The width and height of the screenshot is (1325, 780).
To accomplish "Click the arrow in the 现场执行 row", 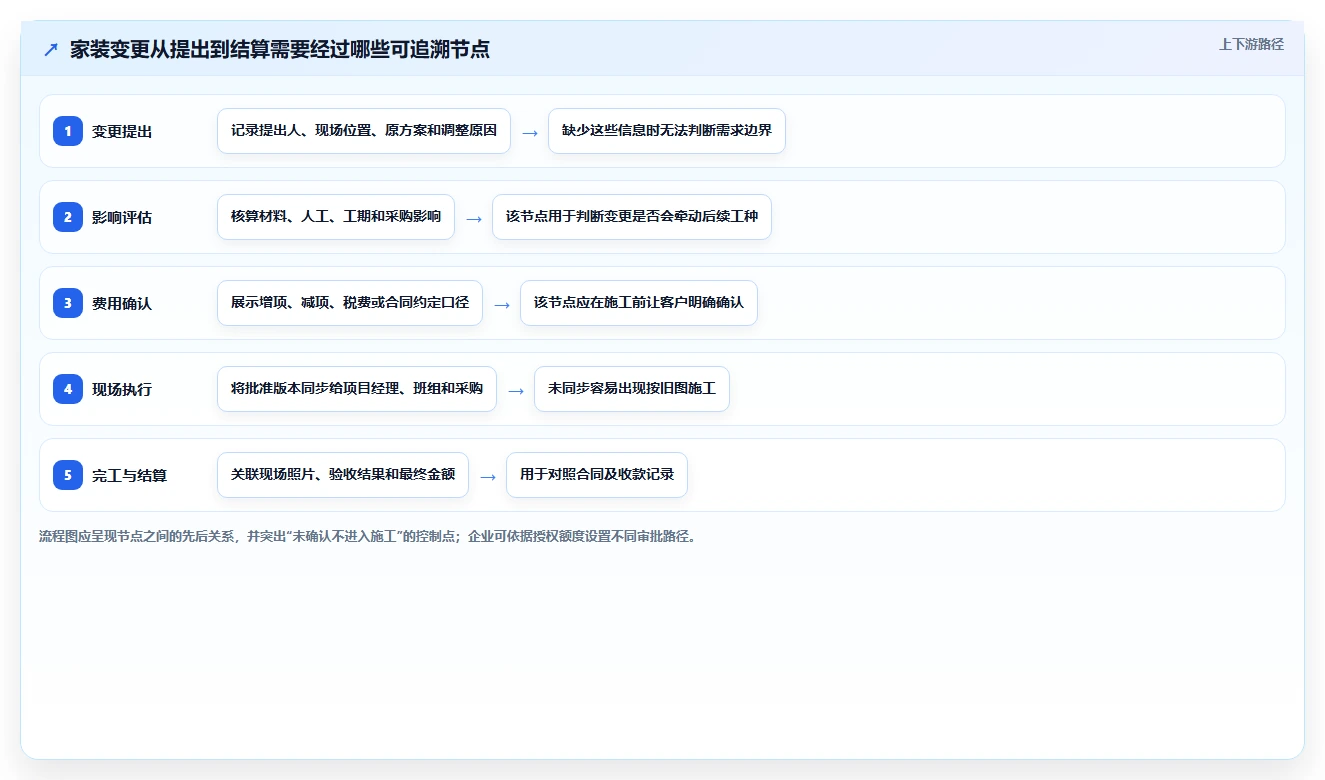I will click(516, 390).
